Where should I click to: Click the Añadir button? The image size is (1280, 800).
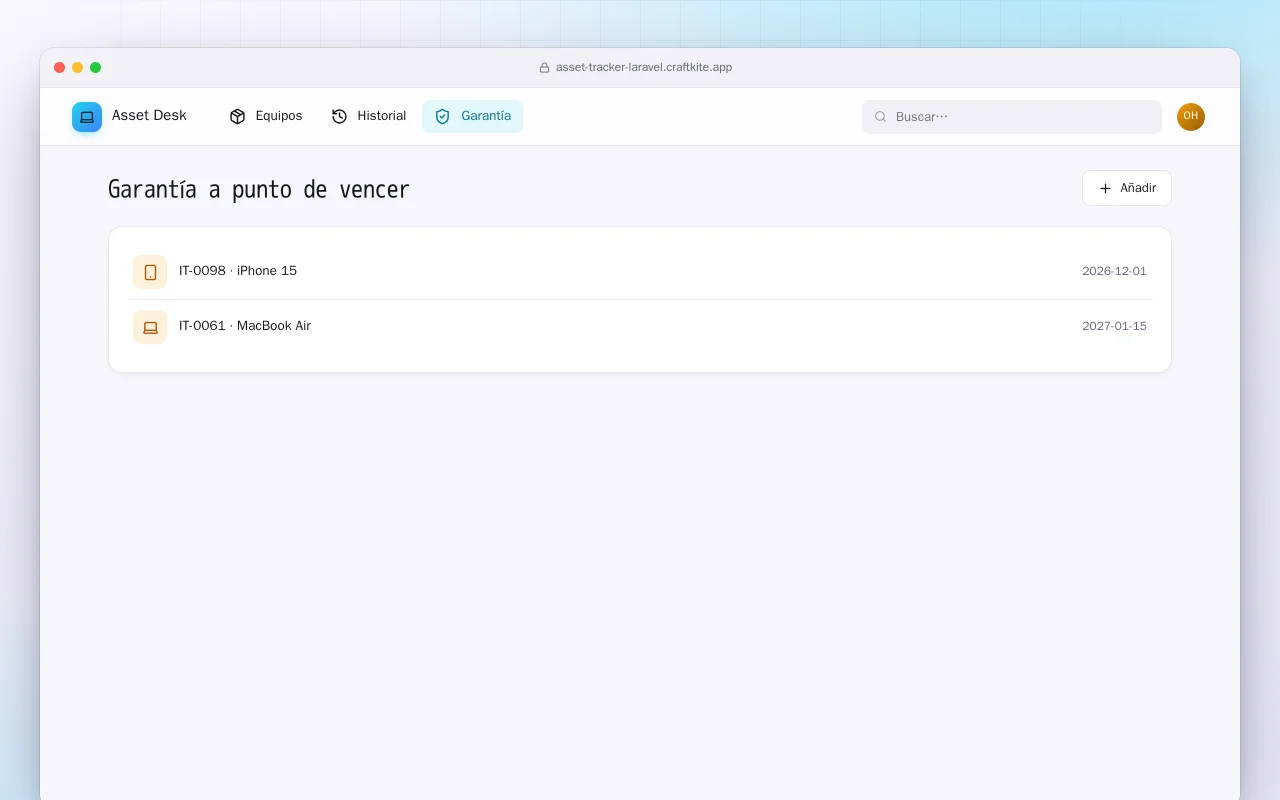tap(1127, 188)
